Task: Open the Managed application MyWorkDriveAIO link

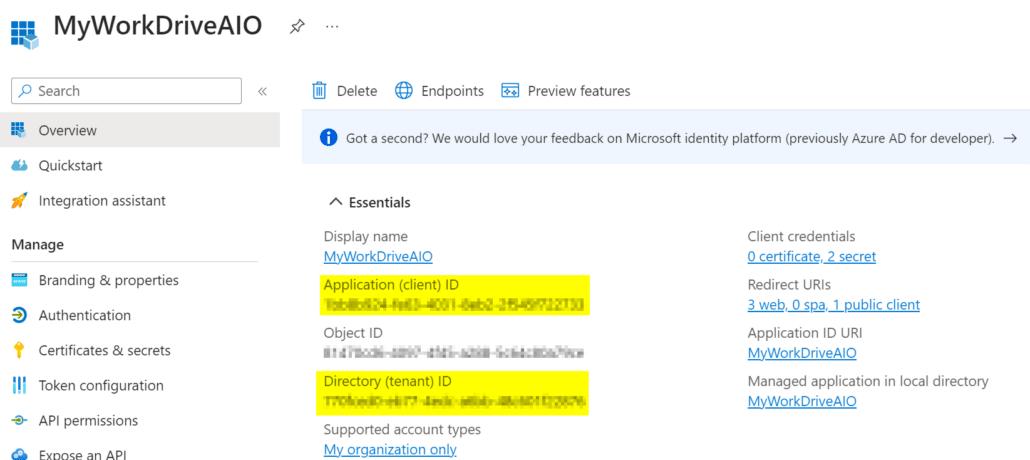Action: (802, 402)
